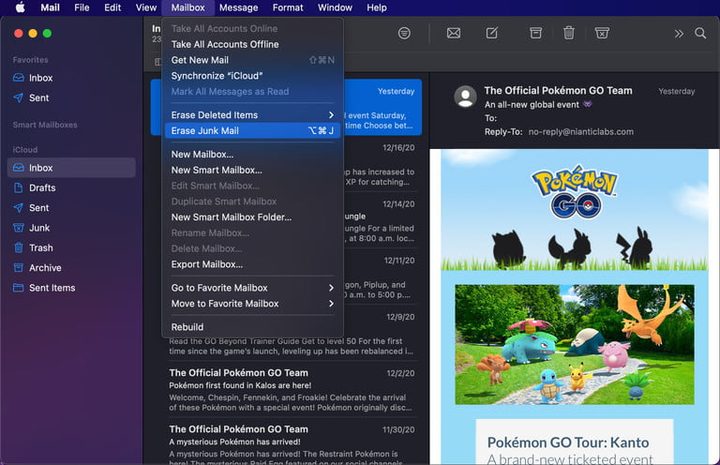Expand the Erase Deleted Items submenu
This screenshot has width=720, height=465.
click(331, 115)
